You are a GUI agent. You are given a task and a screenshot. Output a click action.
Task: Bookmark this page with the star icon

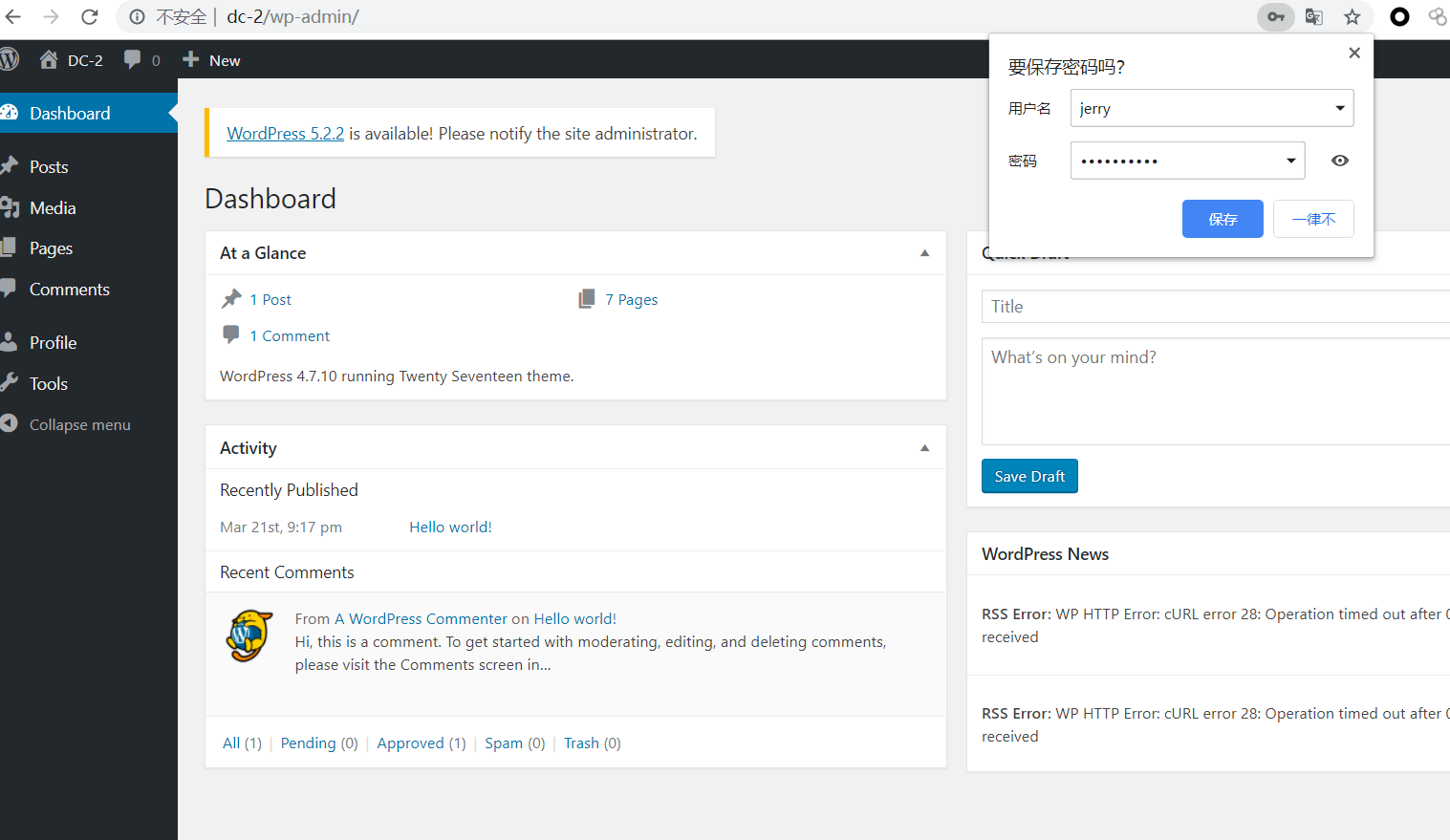coord(1352,16)
